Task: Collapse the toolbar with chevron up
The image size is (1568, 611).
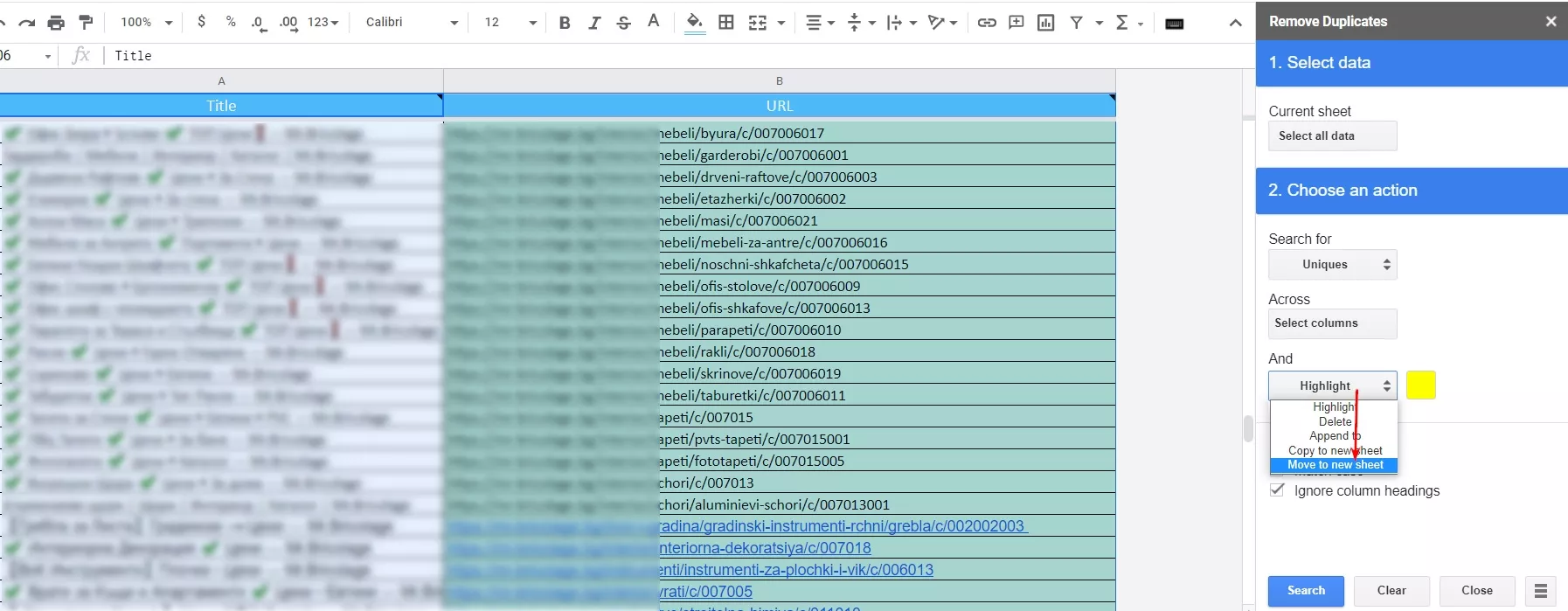Action: [1235, 23]
